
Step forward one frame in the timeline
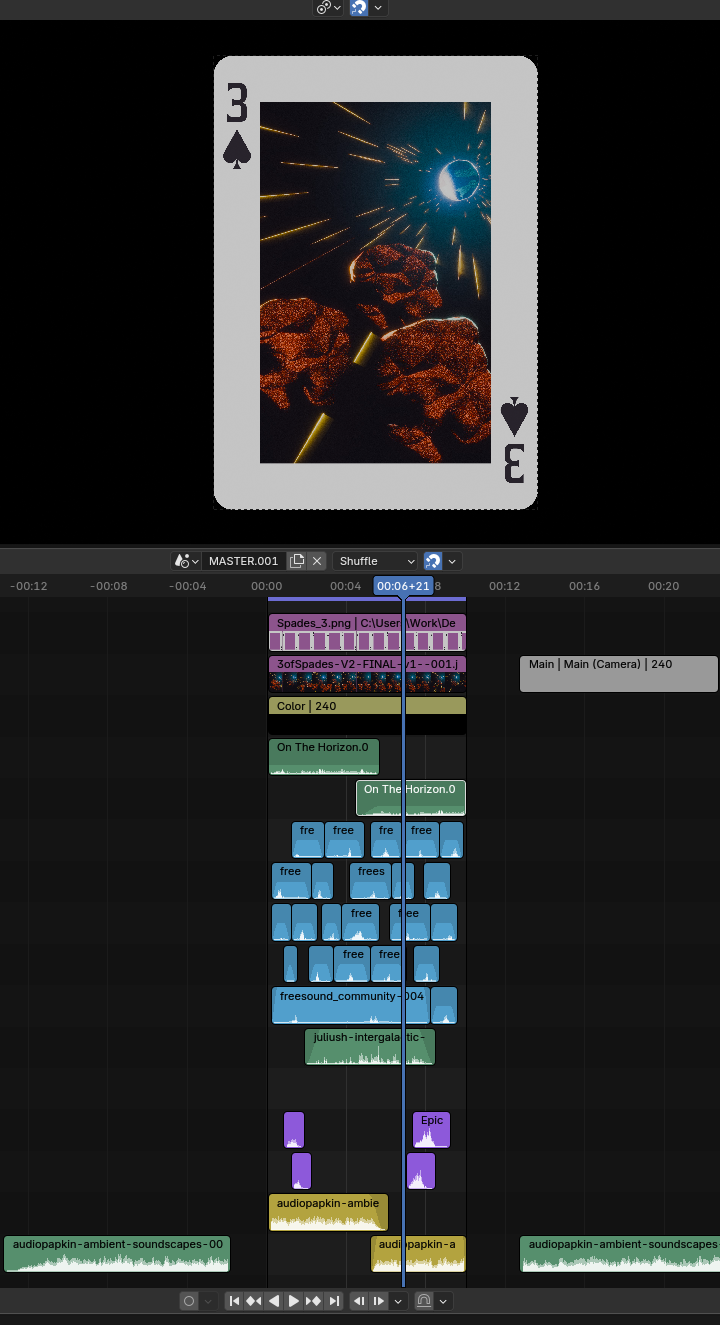click(x=379, y=1301)
